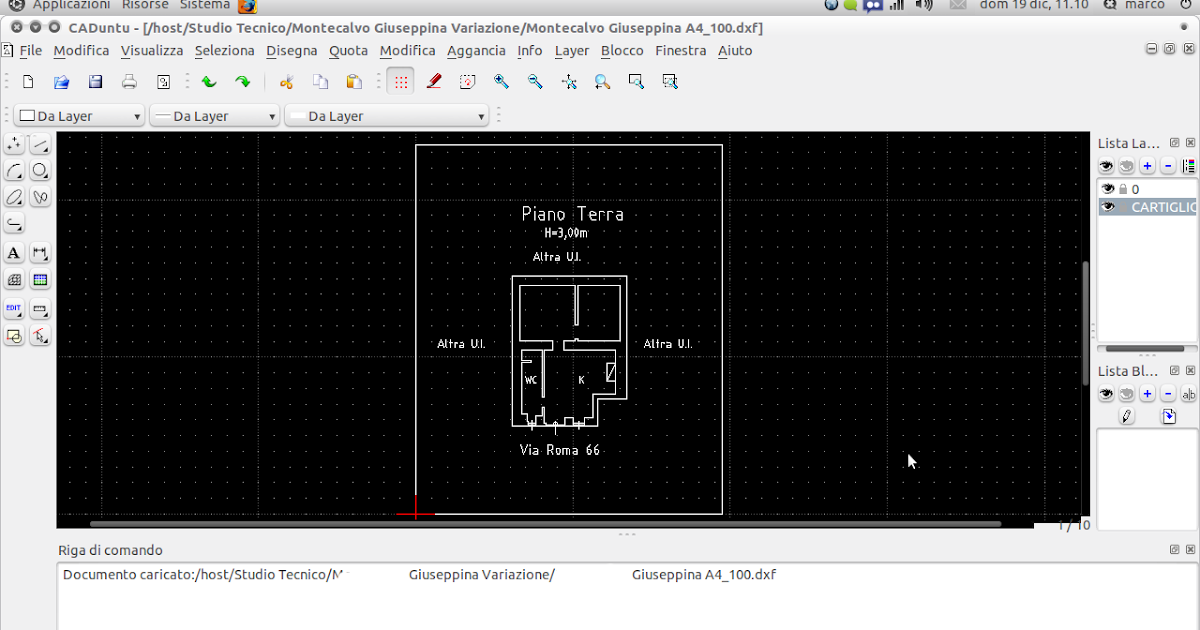Screen dimensions: 1200x630
Task: Hide all blocks in Lista Blocchi
Action: click(x=1127, y=394)
